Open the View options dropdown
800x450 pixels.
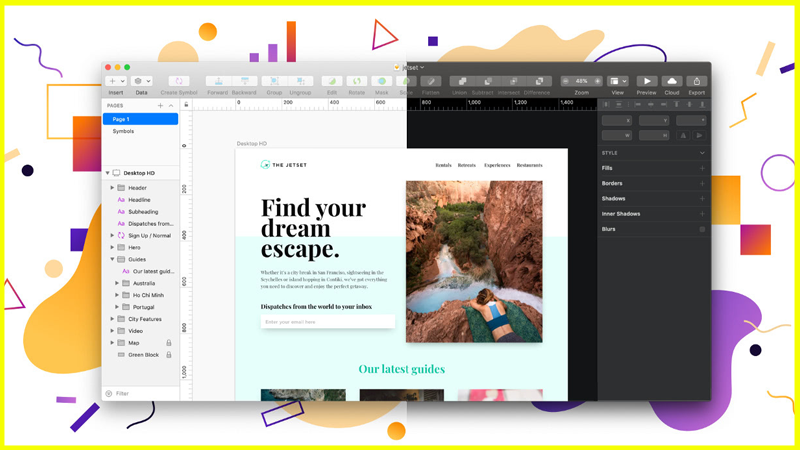(x=617, y=81)
